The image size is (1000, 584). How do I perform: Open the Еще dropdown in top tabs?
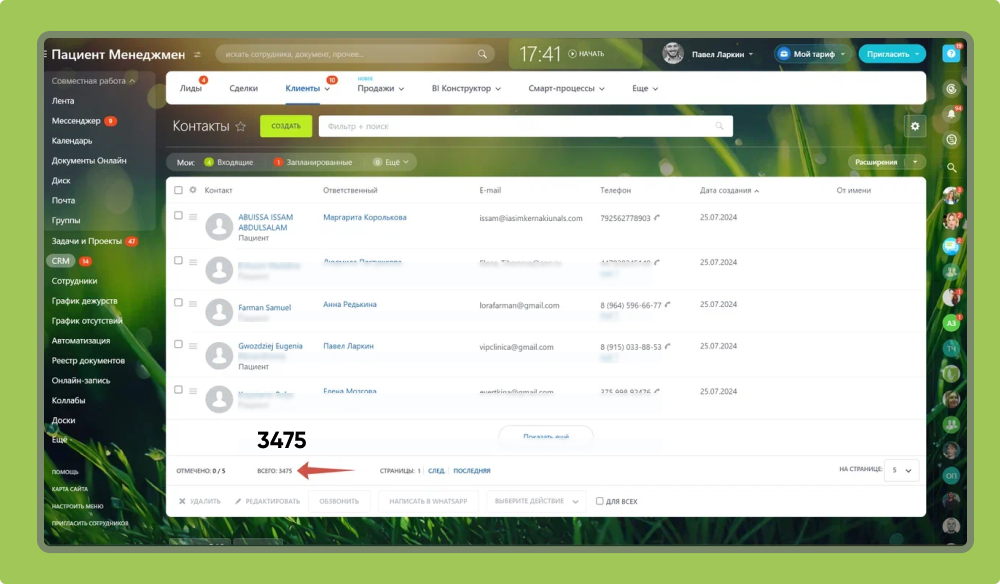pos(645,89)
